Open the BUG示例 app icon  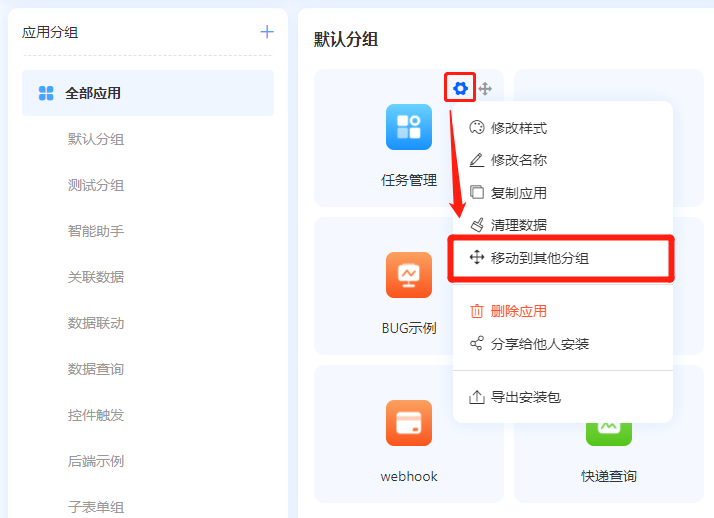click(409, 275)
